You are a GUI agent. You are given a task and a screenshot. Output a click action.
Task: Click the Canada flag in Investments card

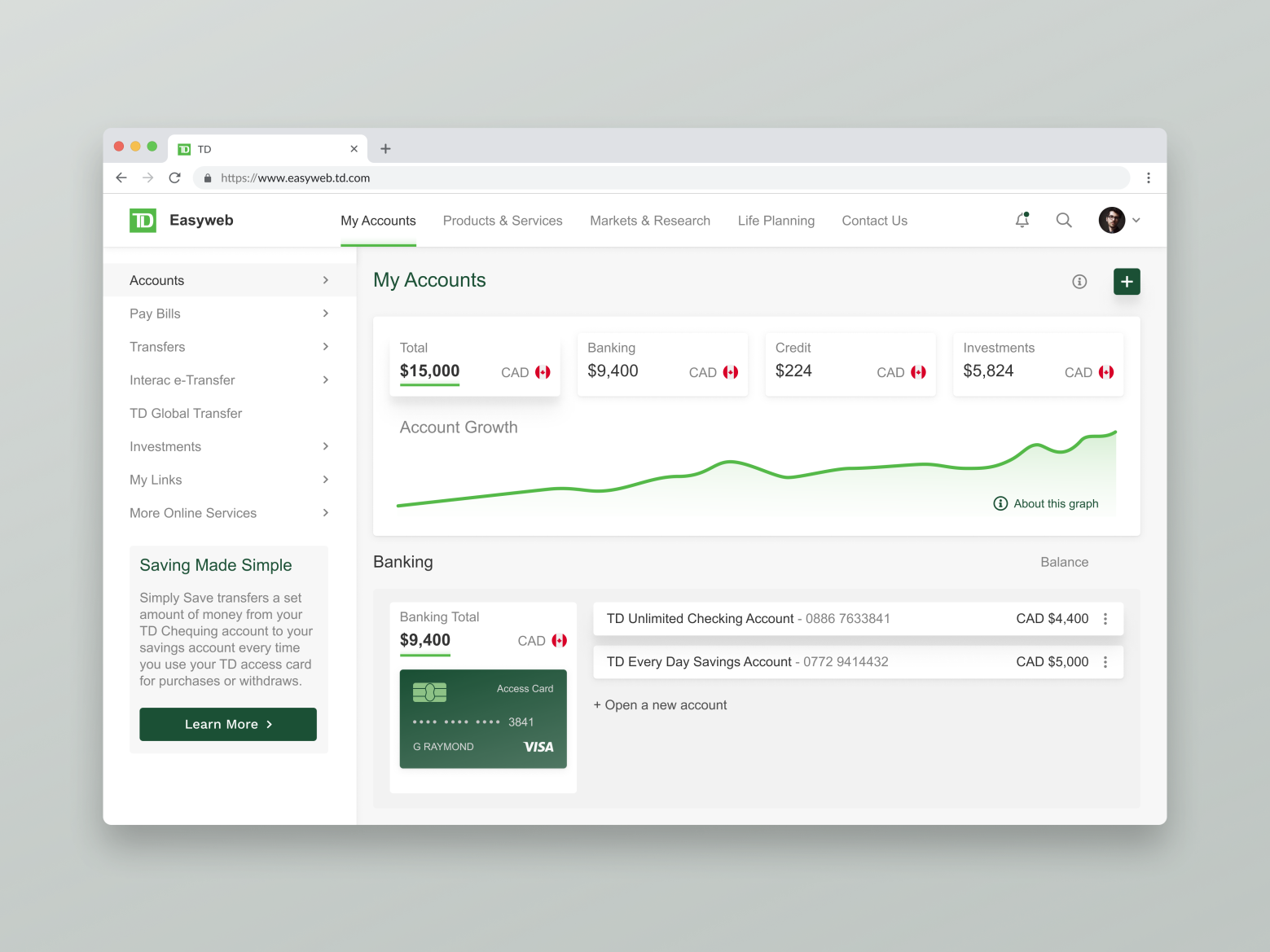(x=1106, y=372)
